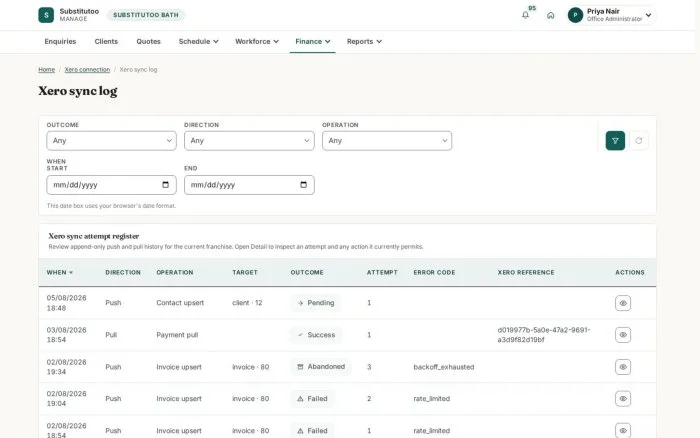
Task: Click the Target column header
Action: point(245,272)
